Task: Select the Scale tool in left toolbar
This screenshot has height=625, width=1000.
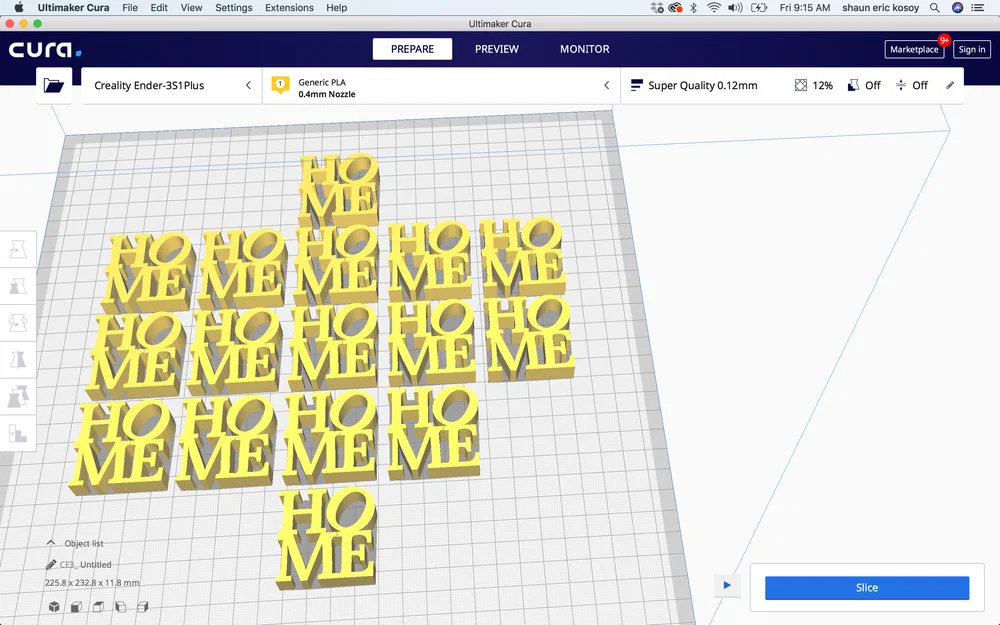Action: (18, 286)
